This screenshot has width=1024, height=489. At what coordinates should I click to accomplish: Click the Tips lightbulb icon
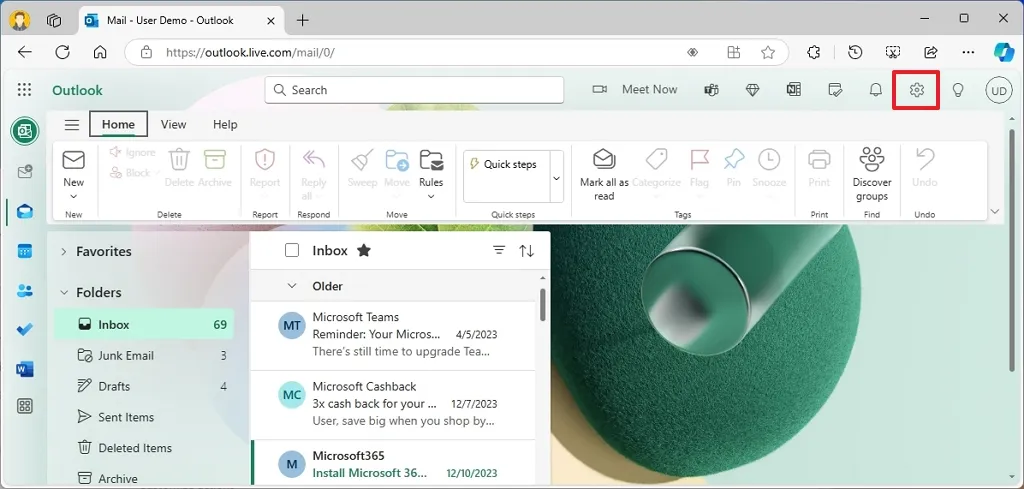957,90
